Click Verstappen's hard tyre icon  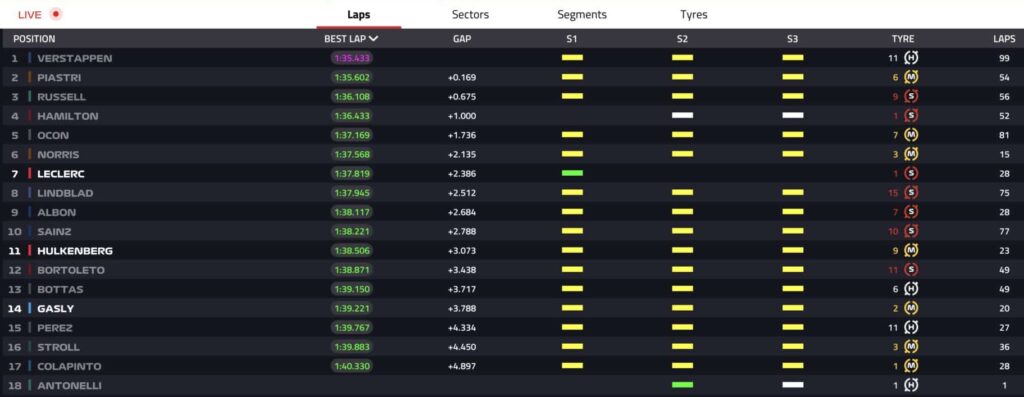[911, 58]
